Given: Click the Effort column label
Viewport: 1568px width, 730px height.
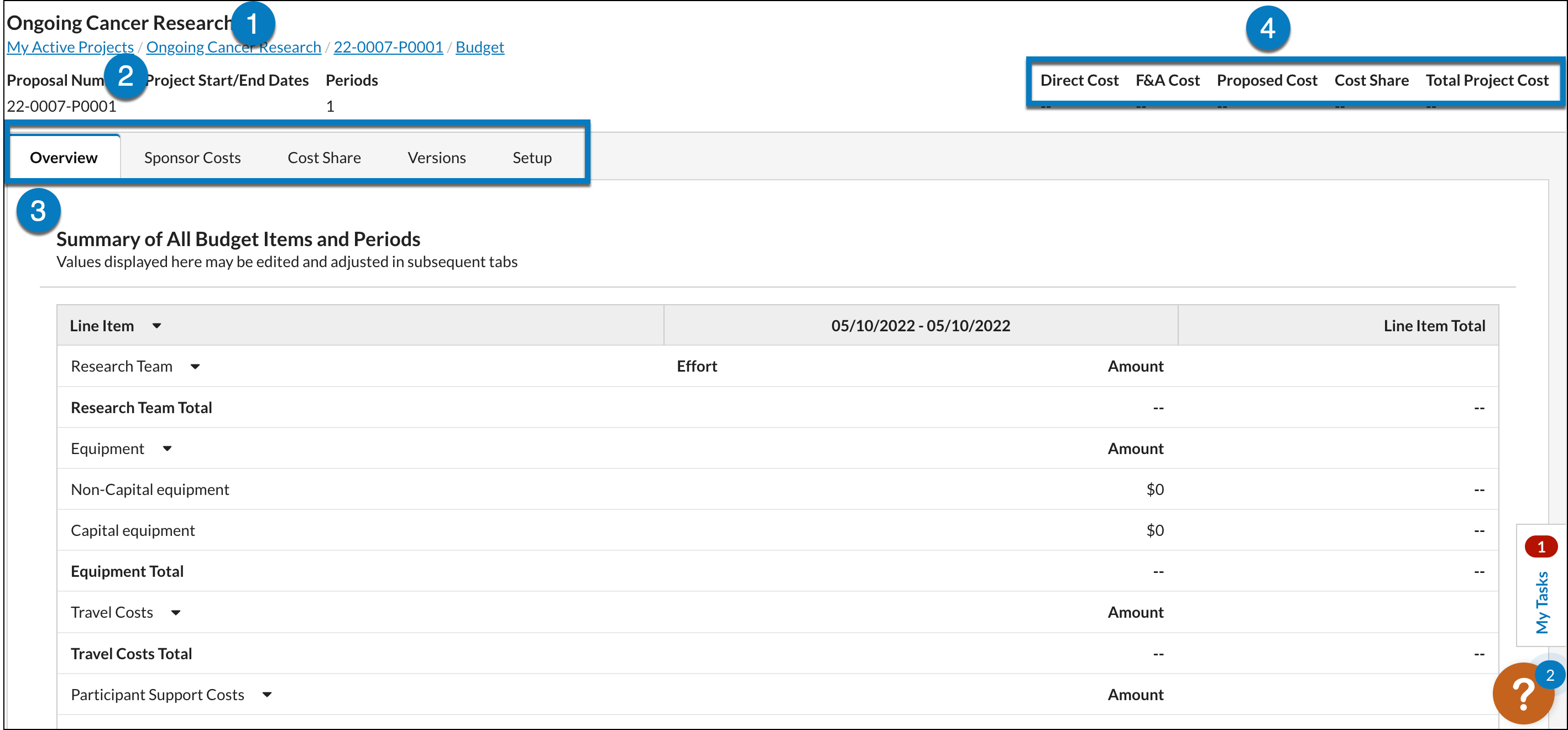Looking at the screenshot, I should 697,367.
